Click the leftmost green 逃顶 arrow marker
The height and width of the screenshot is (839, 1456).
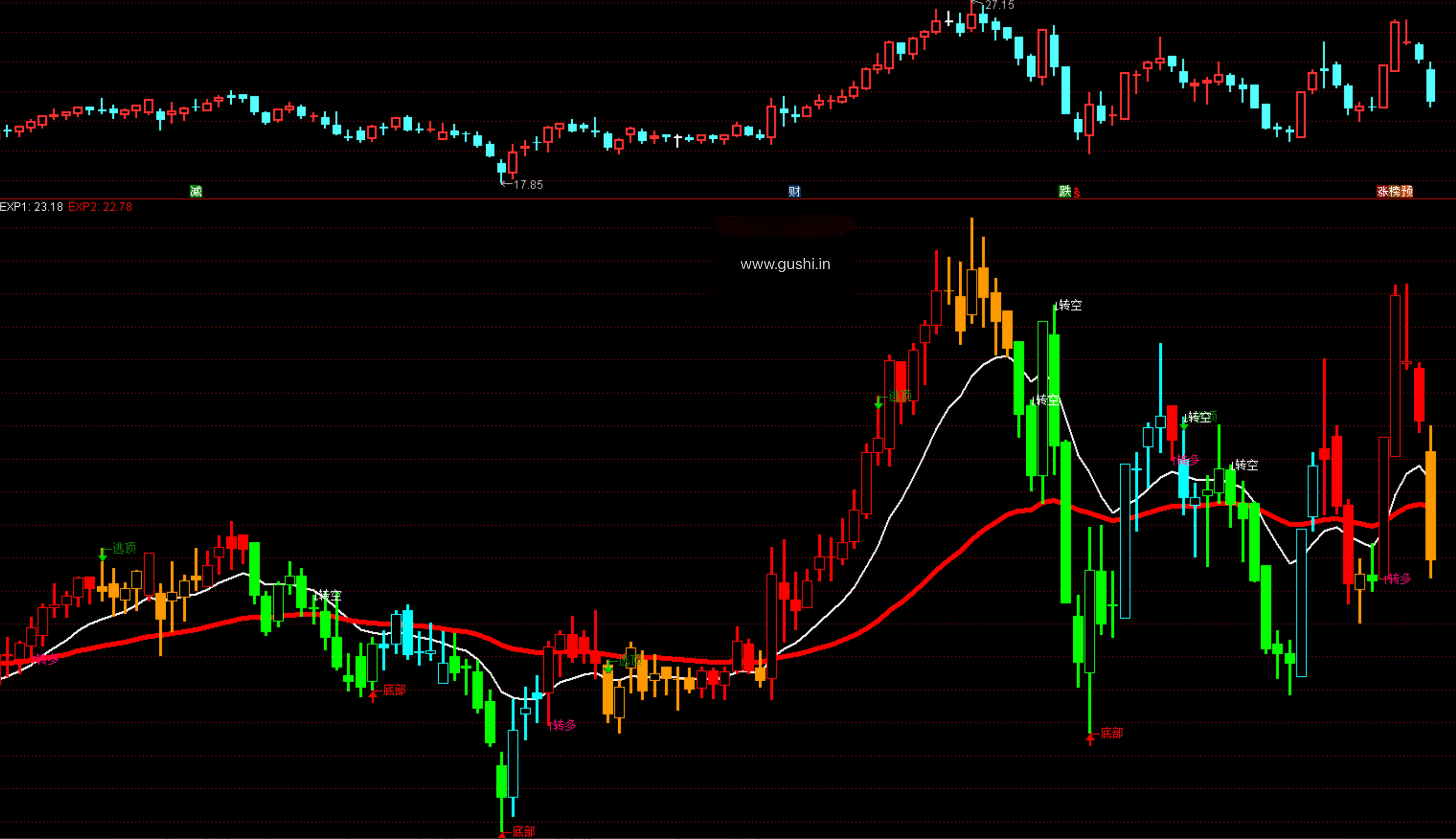[102, 555]
